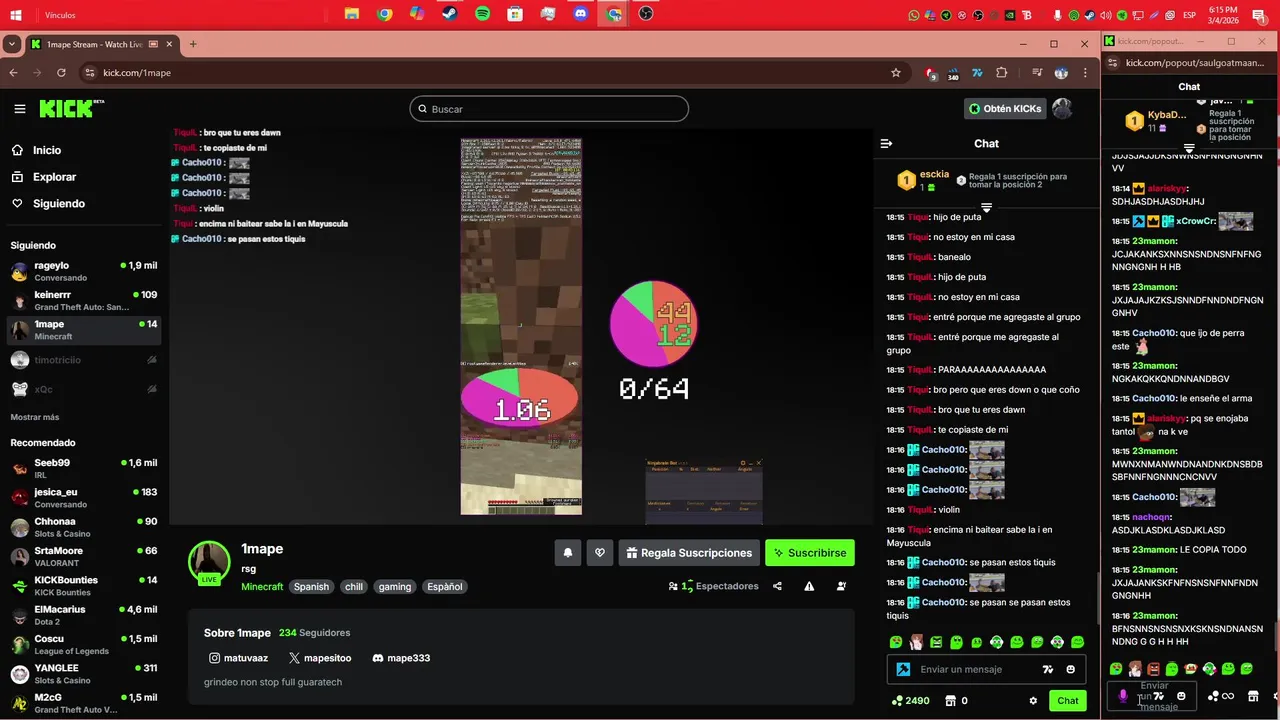The height and width of the screenshot is (720, 1280).
Task: Open emoji picker in main chat input
Action: tap(1071, 669)
